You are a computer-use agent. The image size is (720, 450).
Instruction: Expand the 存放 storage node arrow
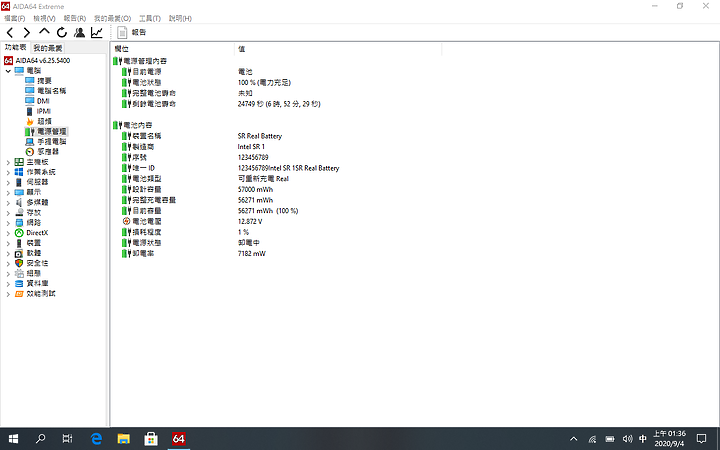[8, 213]
